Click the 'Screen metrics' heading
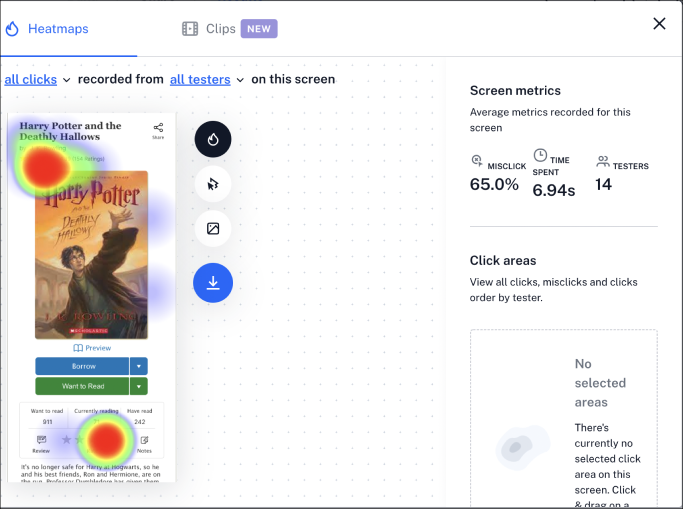Screen dimensions: 683x509 click(515, 91)
